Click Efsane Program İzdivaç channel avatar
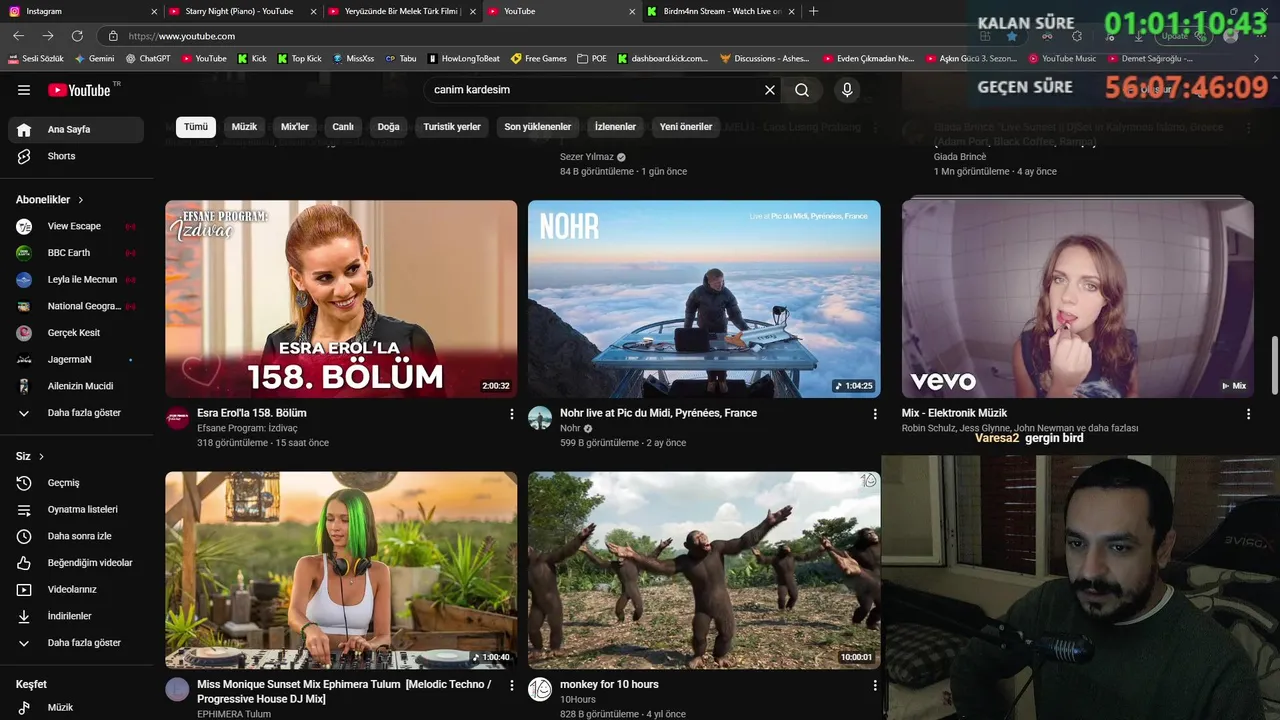Viewport: 1280px width, 720px height. pyautogui.click(x=177, y=418)
